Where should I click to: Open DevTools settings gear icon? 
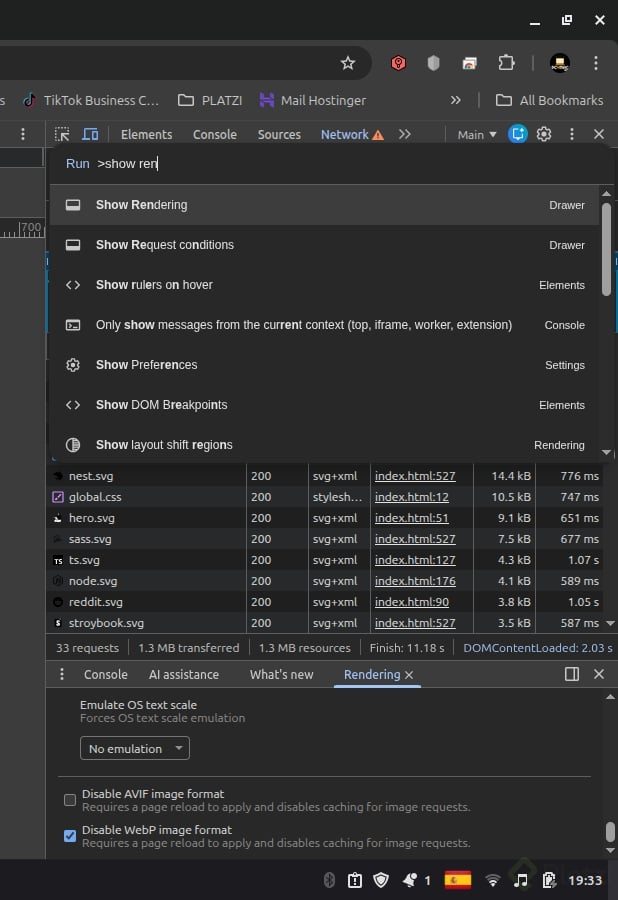544,134
